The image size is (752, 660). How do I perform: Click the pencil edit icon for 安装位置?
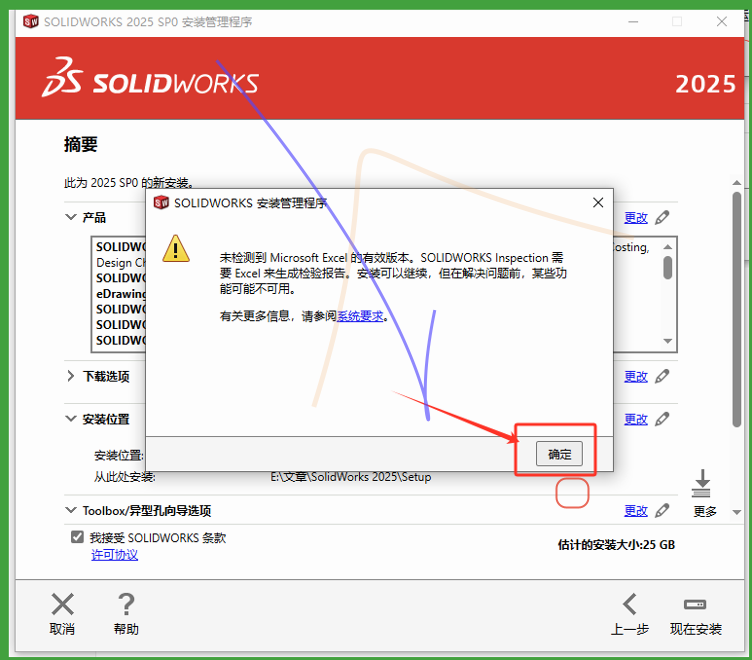(662, 419)
